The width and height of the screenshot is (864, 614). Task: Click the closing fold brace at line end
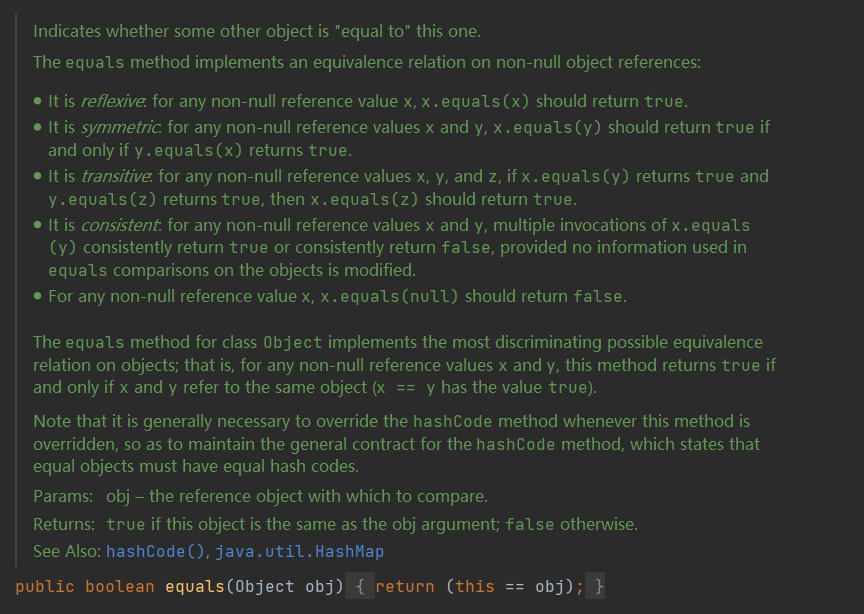(x=598, y=586)
